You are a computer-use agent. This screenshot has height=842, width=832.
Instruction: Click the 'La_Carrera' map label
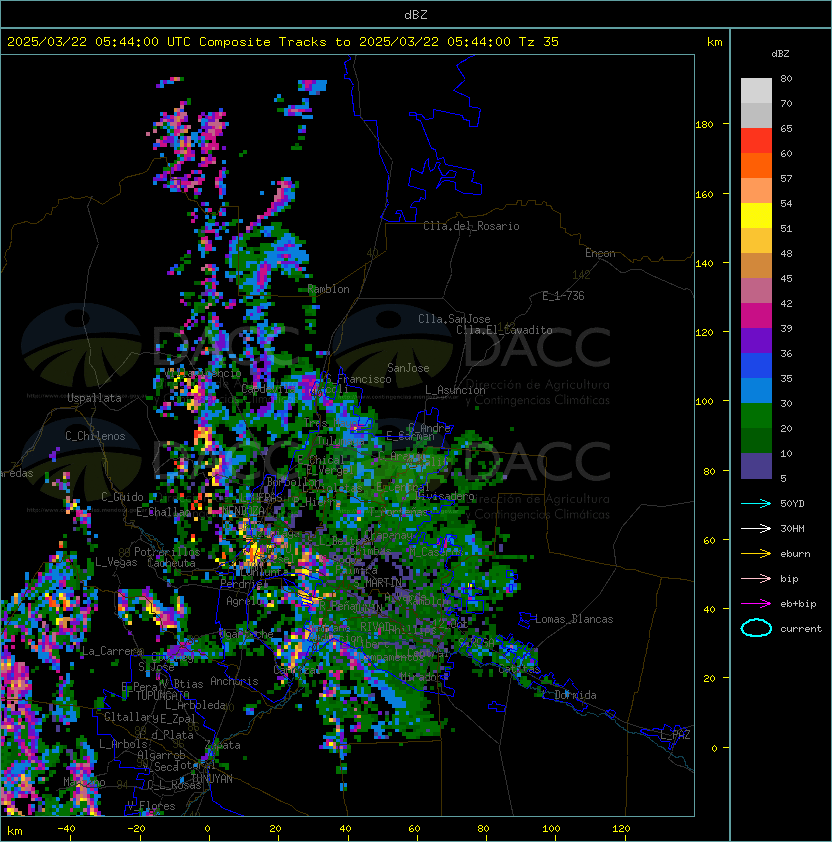coord(113,651)
